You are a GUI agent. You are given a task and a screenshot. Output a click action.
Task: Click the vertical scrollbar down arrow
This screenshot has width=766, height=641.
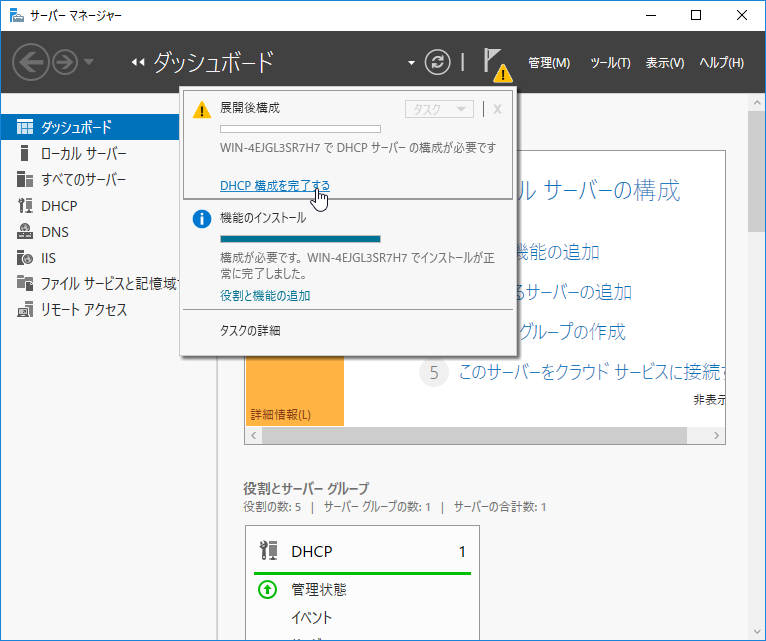[757, 632]
